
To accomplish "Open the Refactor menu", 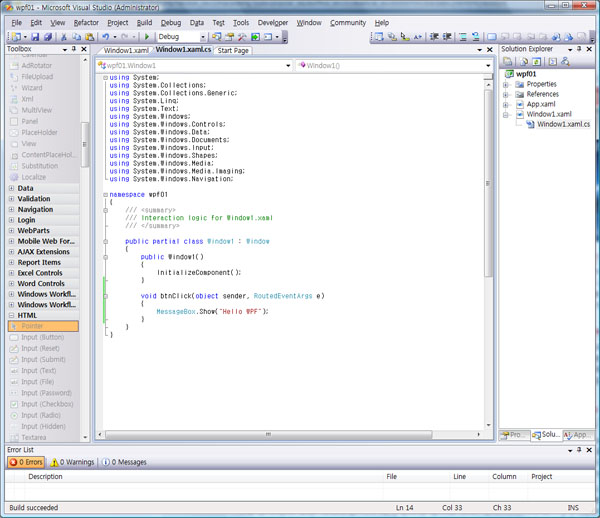I will [86, 23].
